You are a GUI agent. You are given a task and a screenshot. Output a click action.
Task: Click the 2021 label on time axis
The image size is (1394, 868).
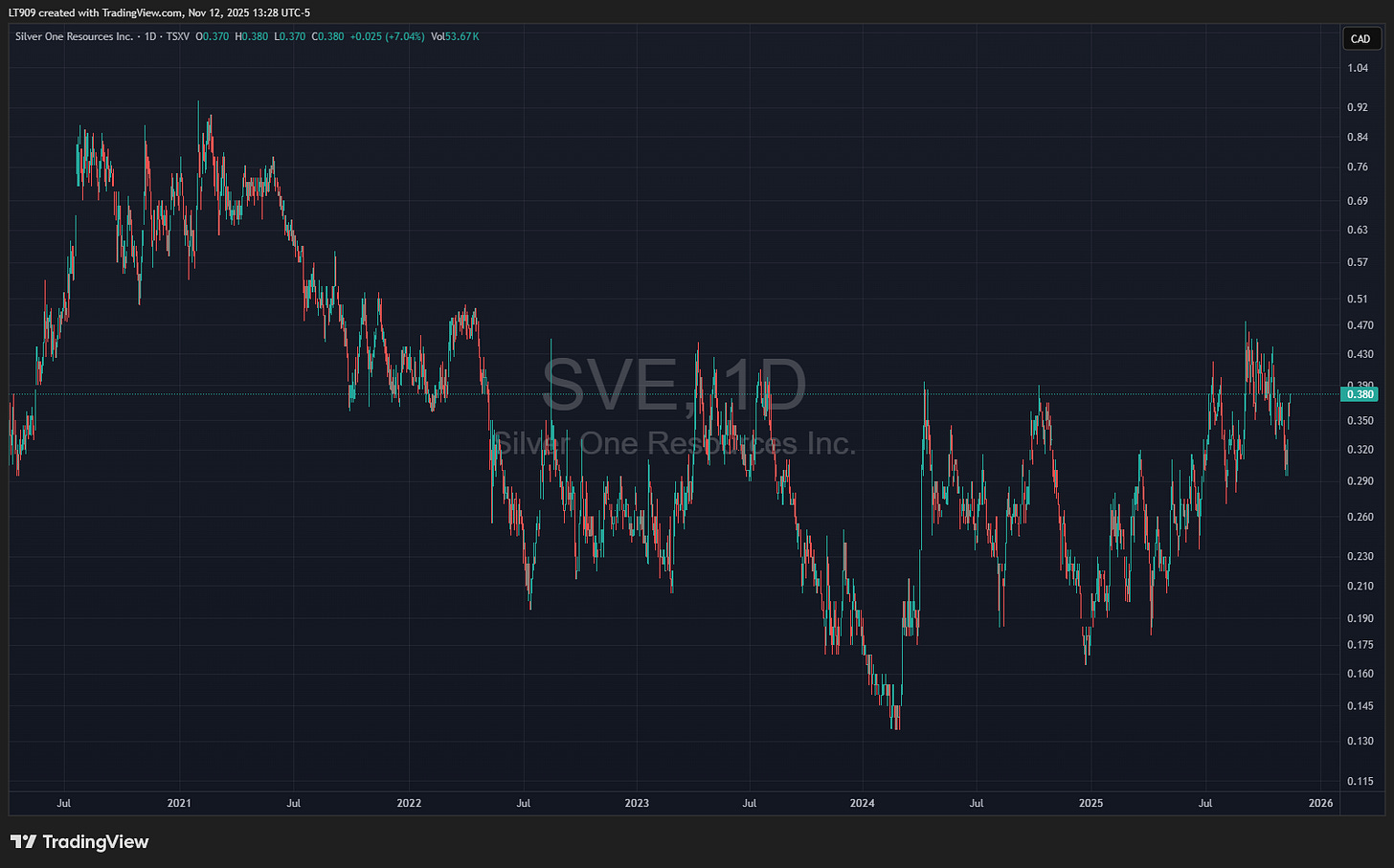coord(179,803)
